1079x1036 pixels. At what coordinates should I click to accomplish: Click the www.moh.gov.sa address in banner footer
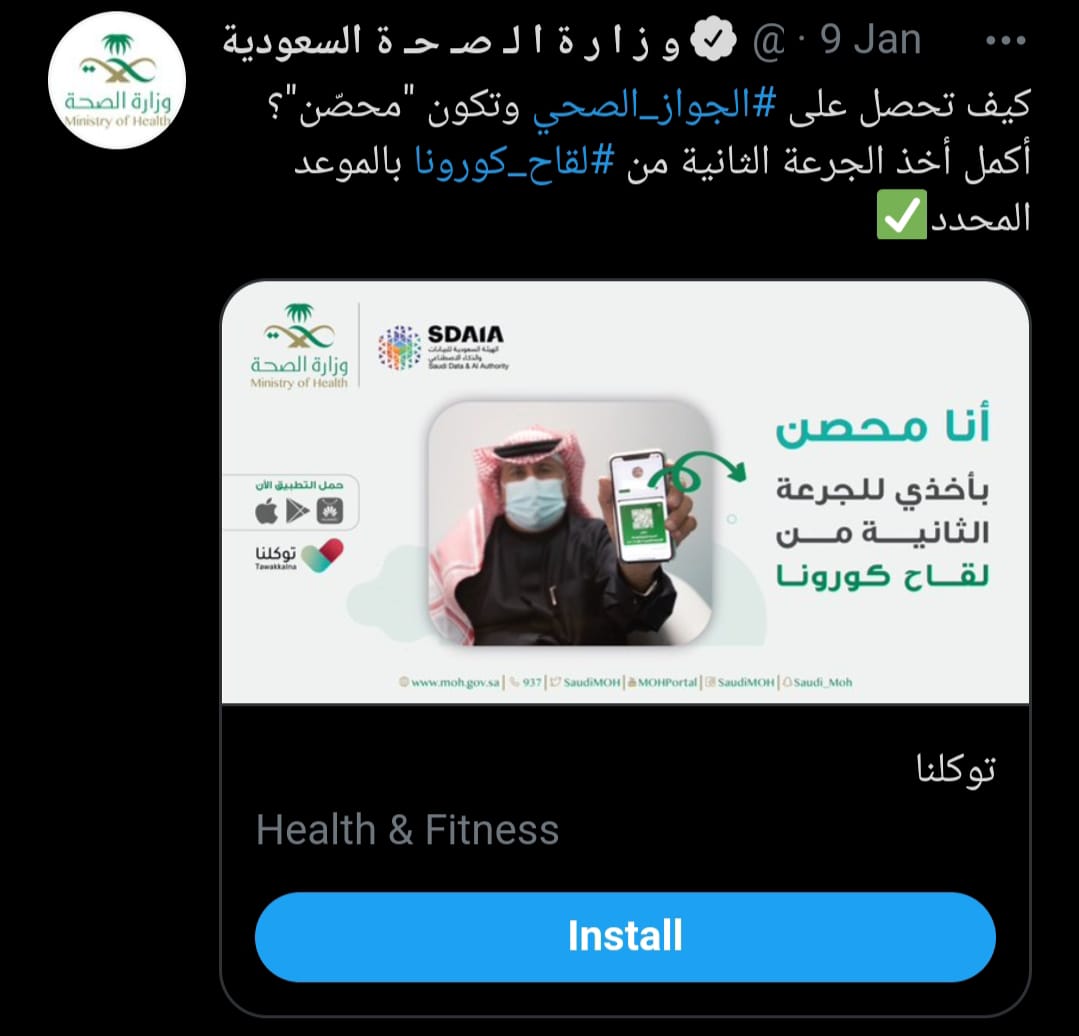(449, 682)
